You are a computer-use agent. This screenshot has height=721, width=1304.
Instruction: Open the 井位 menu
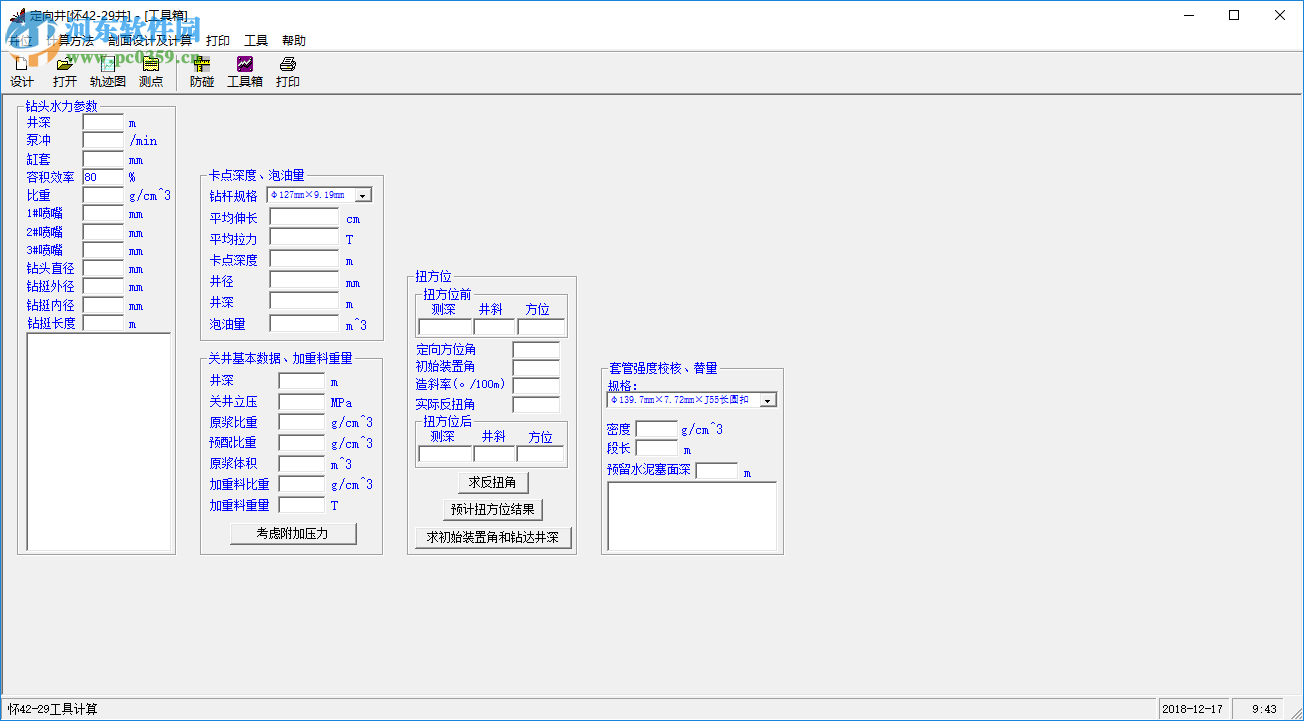click(20, 41)
